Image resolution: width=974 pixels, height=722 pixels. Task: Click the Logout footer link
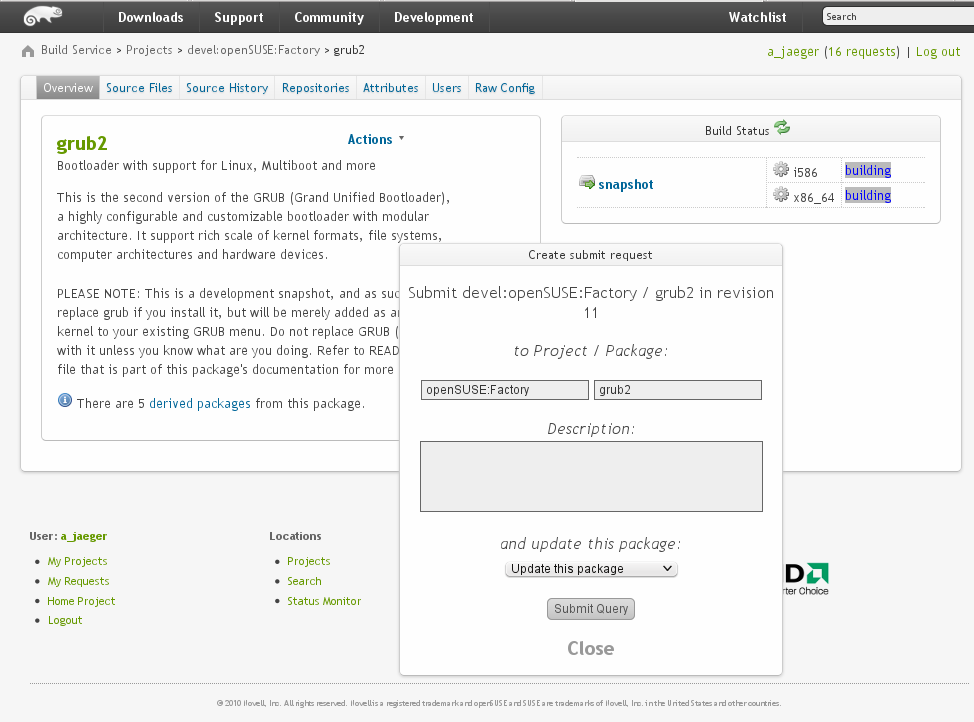click(x=65, y=620)
